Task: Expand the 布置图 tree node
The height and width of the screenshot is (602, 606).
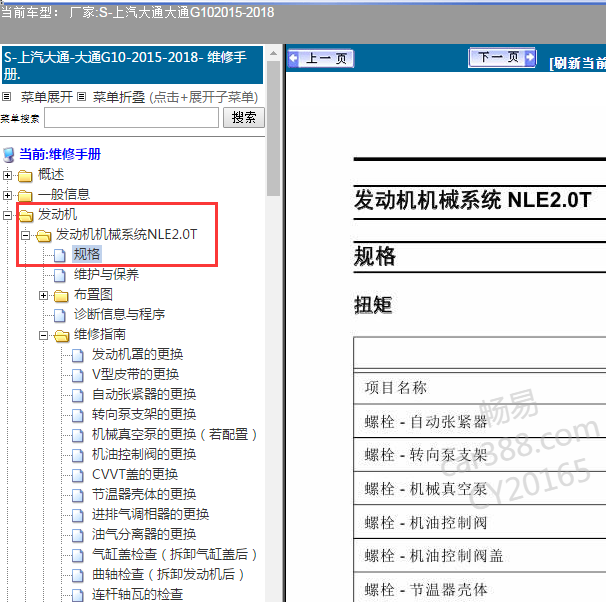Action: click(x=43, y=296)
